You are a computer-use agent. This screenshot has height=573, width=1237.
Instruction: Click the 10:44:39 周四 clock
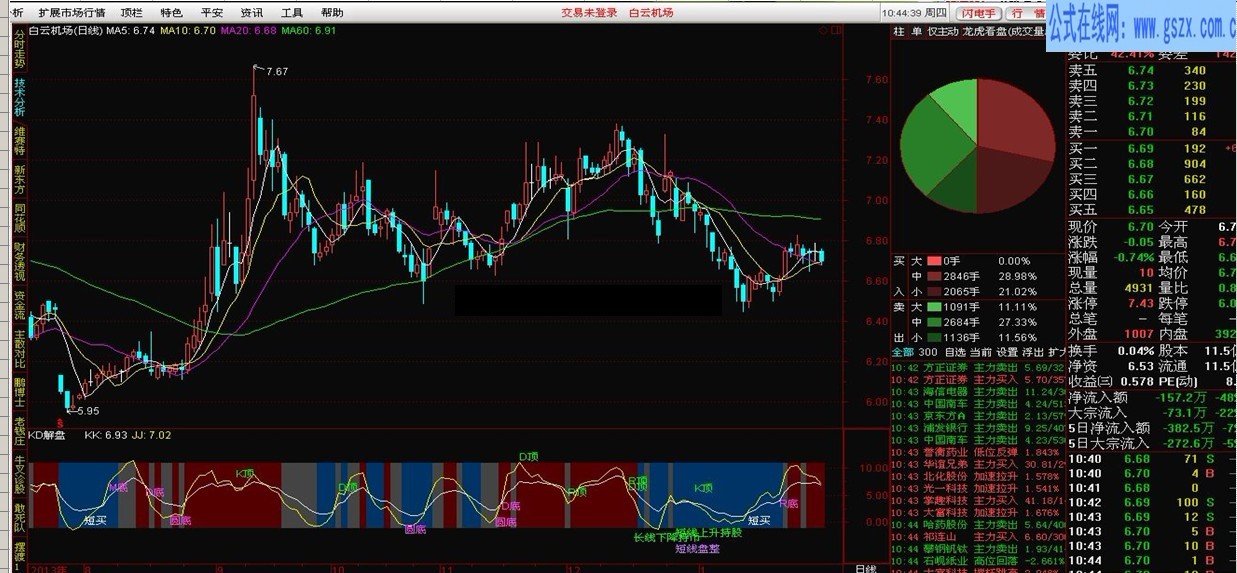(x=915, y=13)
